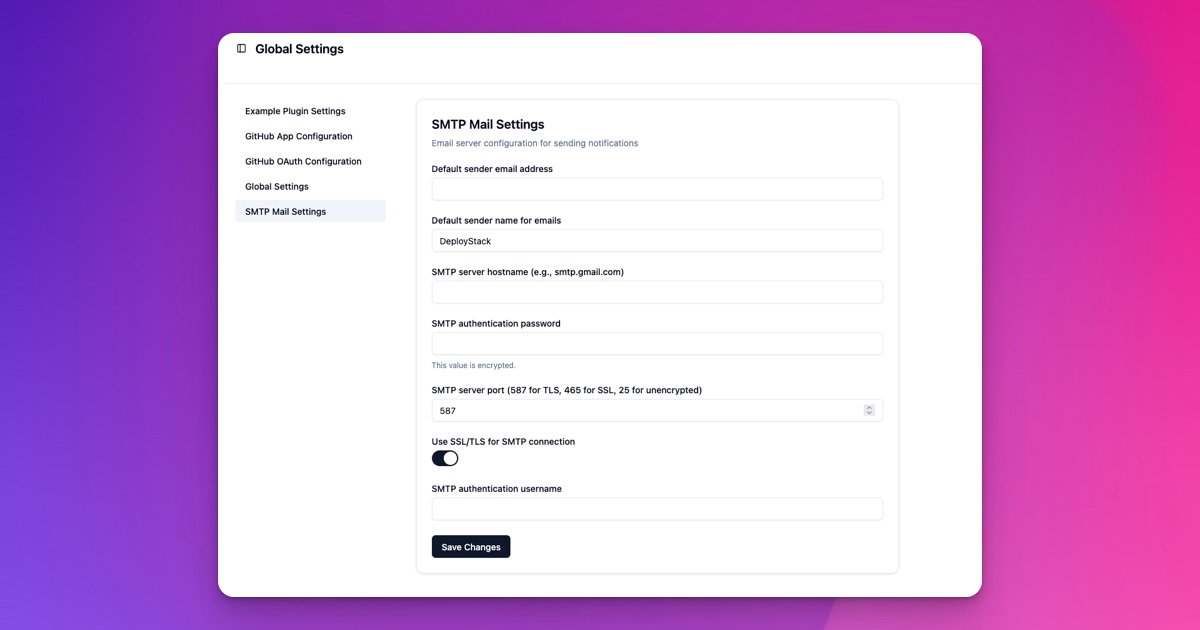
Task: Increment SMTP port with up arrow
Action: [x=869, y=407]
